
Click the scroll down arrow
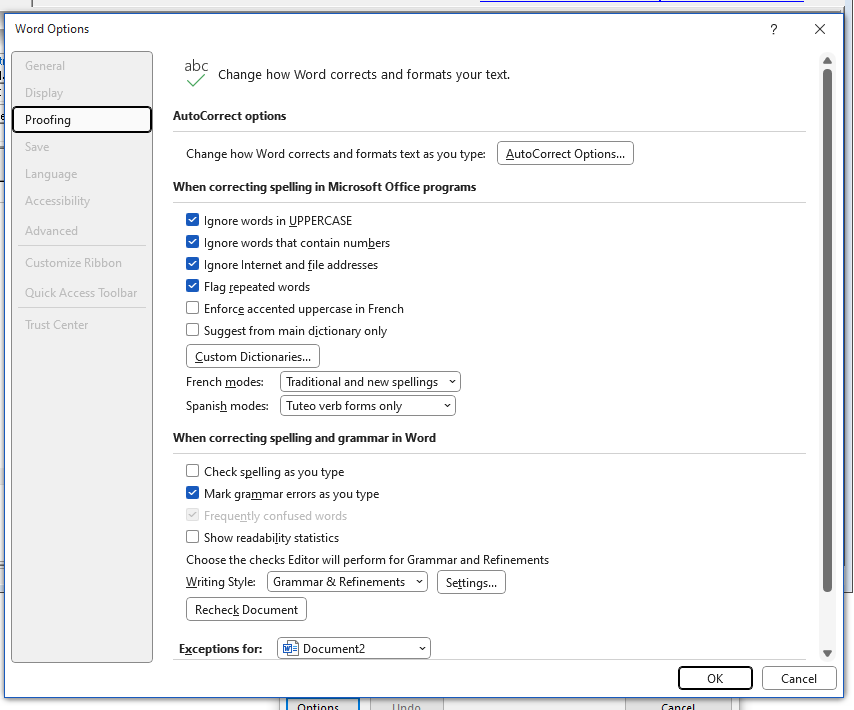(x=827, y=653)
